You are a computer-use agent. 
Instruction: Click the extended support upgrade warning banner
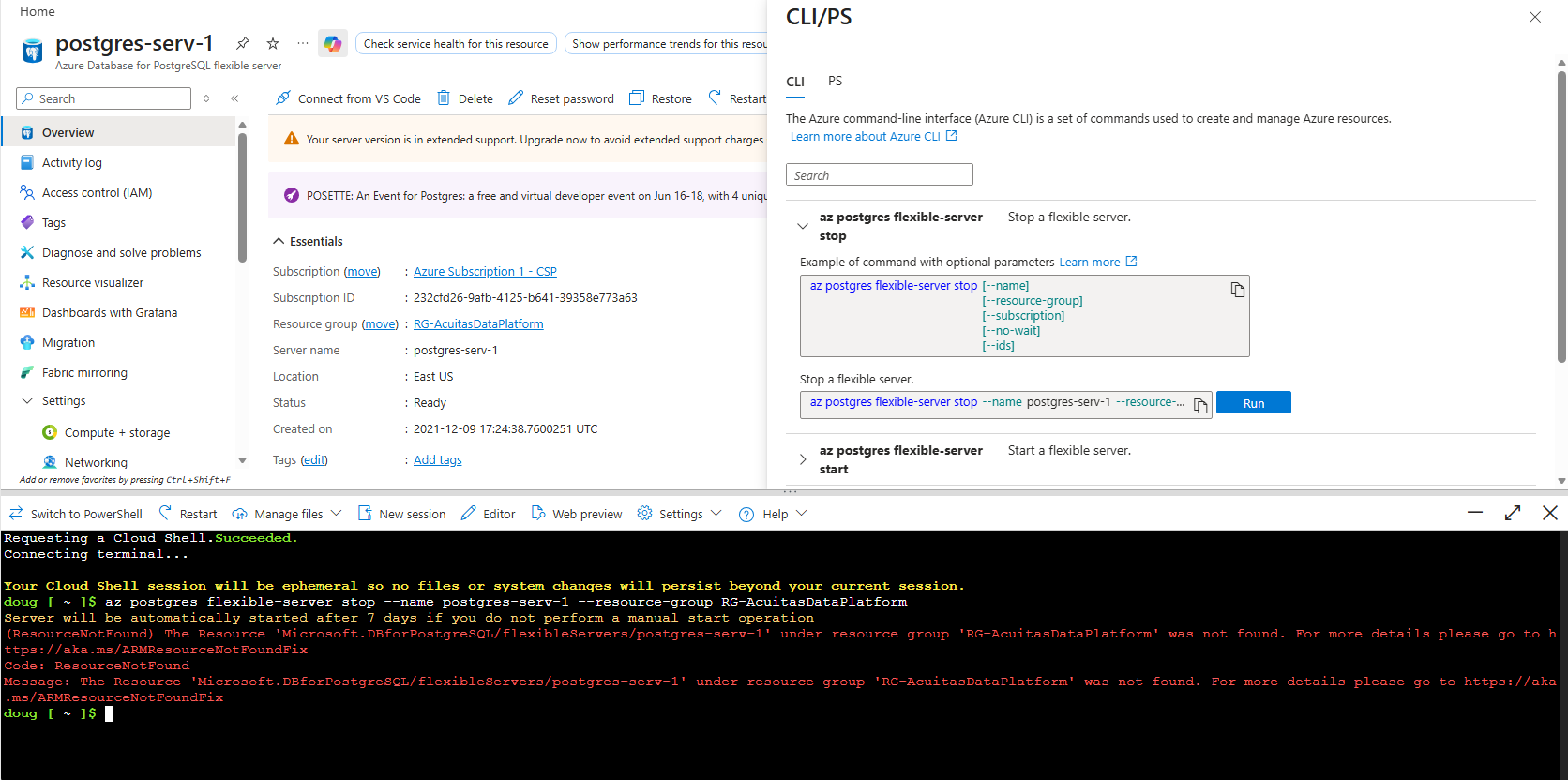point(518,140)
